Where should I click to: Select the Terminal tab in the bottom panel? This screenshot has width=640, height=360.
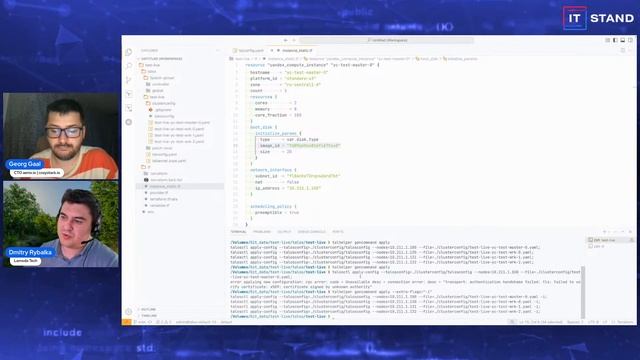(239, 232)
